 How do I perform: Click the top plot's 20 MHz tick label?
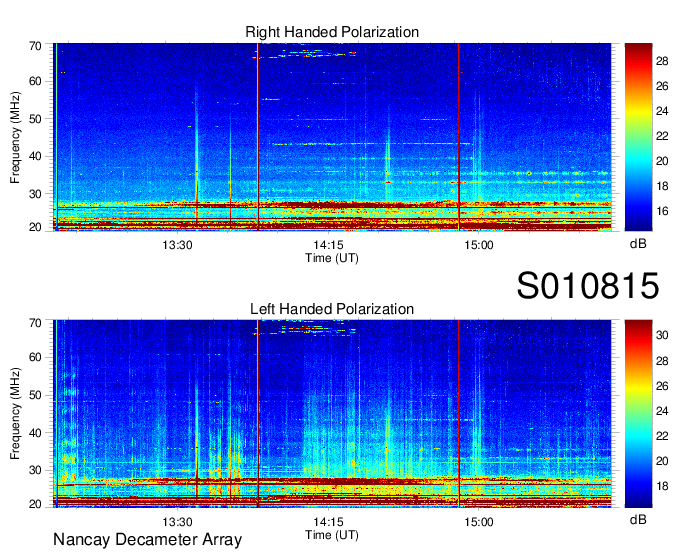tap(35, 227)
